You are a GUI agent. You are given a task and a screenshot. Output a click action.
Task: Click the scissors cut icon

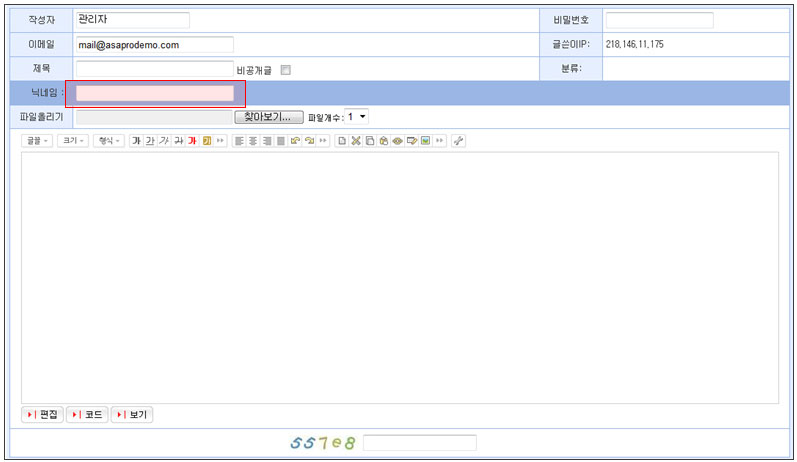(355, 141)
